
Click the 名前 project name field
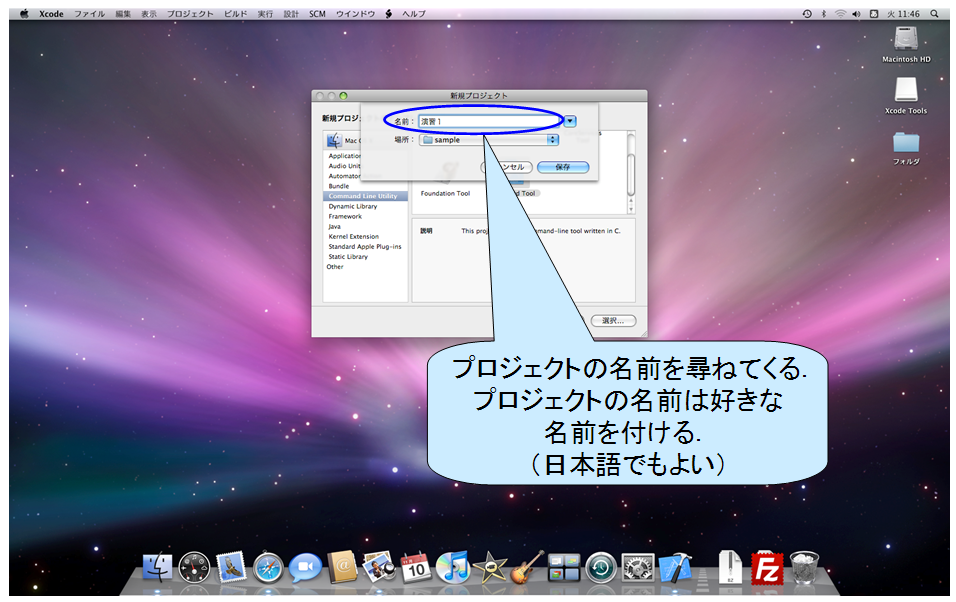click(x=490, y=121)
